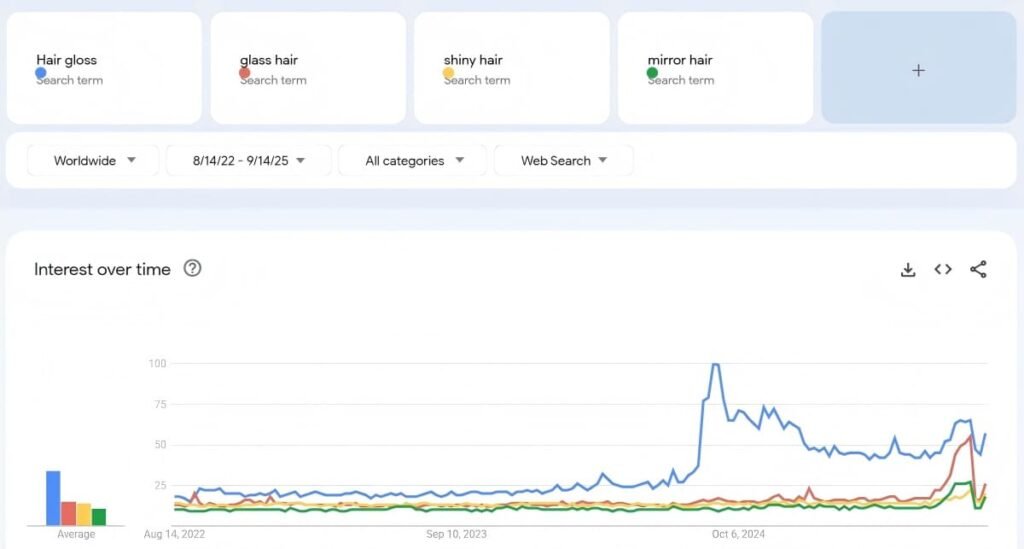Open the Interest over time help icon
This screenshot has height=549, width=1024.
coord(193,268)
